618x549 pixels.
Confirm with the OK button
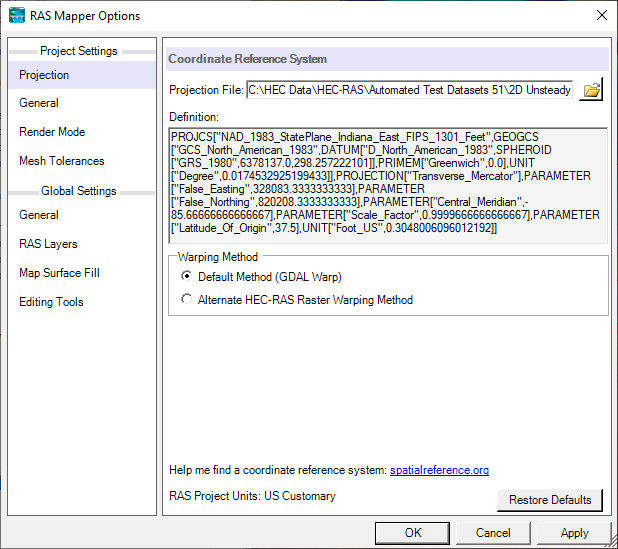click(412, 533)
